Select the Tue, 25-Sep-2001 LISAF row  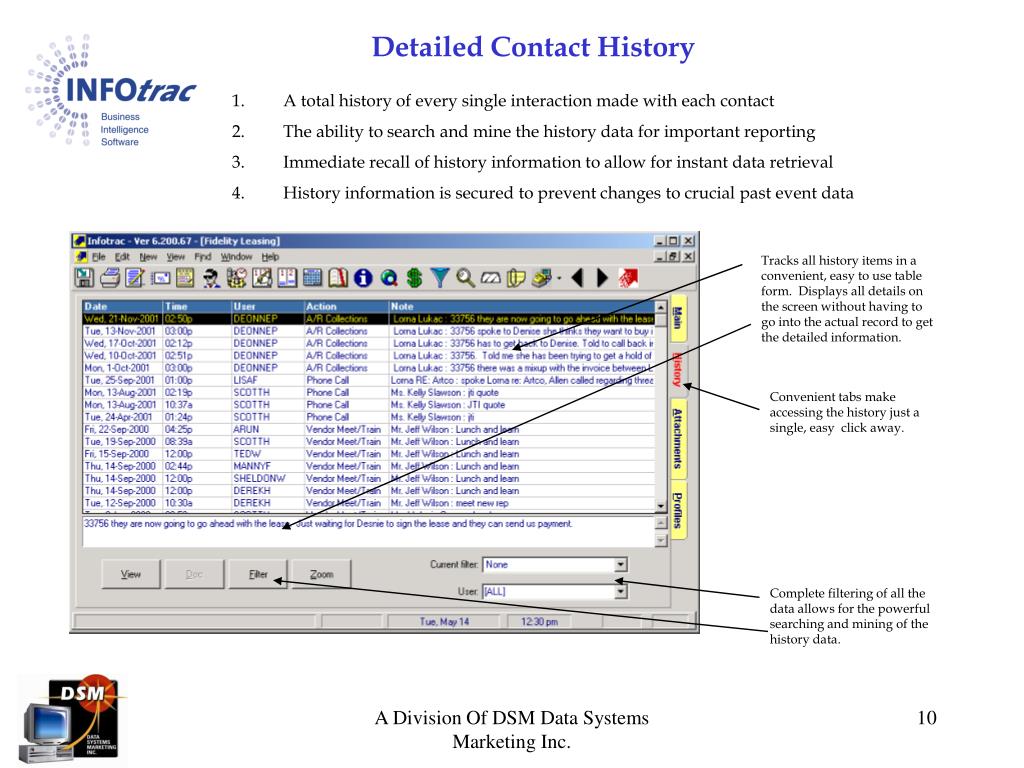pos(368,380)
